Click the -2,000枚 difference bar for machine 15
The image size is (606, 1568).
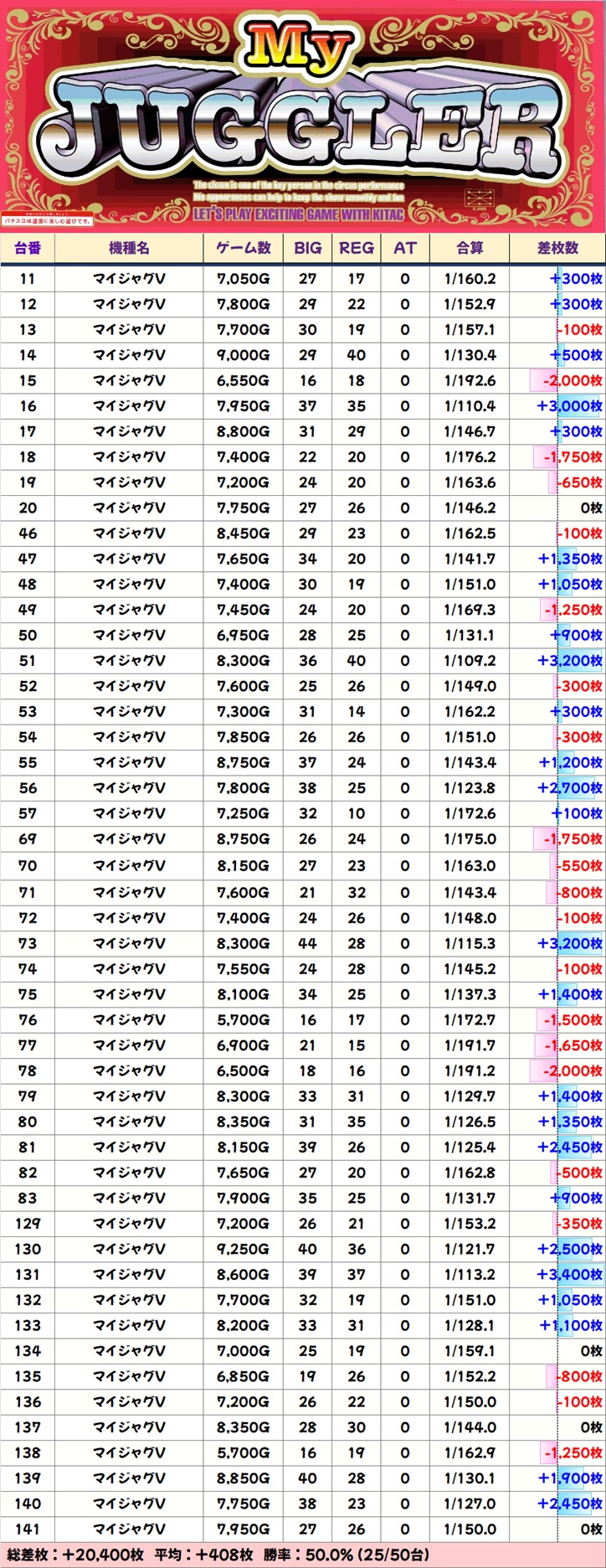click(569, 380)
